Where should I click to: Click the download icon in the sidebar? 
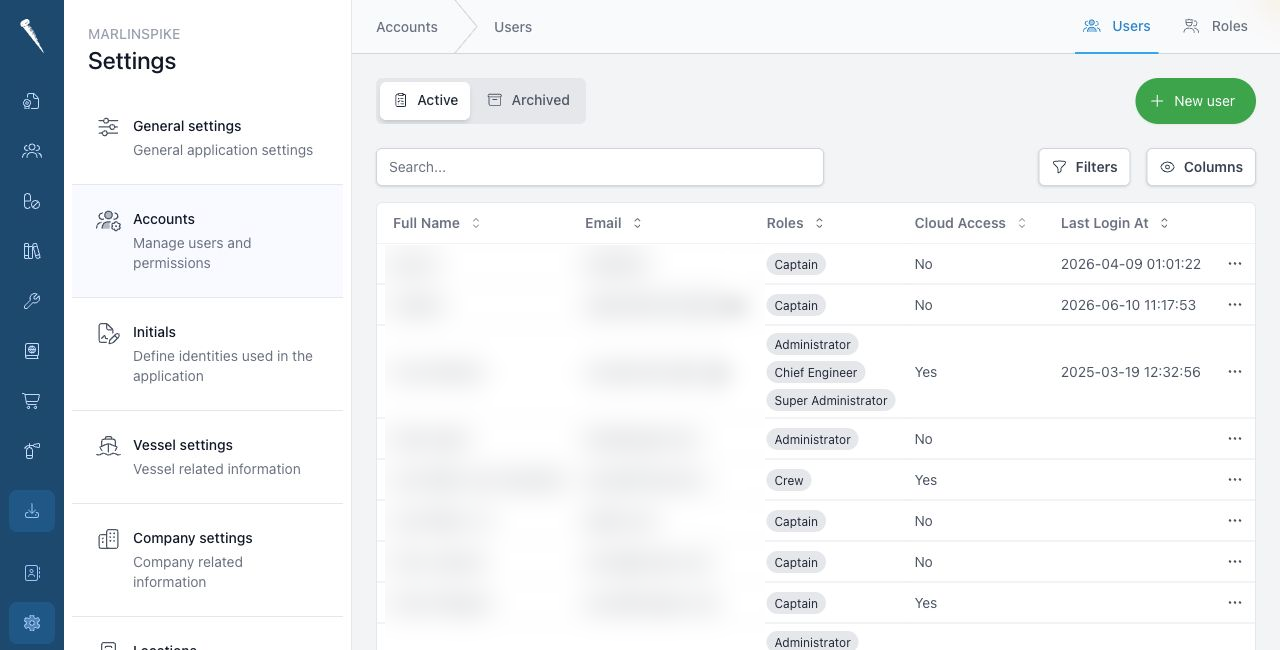(32, 511)
